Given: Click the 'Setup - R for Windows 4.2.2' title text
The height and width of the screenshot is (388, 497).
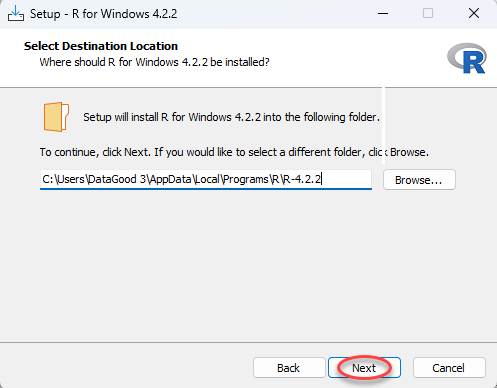Looking at the screenshot, I should (x=103, y=14).
